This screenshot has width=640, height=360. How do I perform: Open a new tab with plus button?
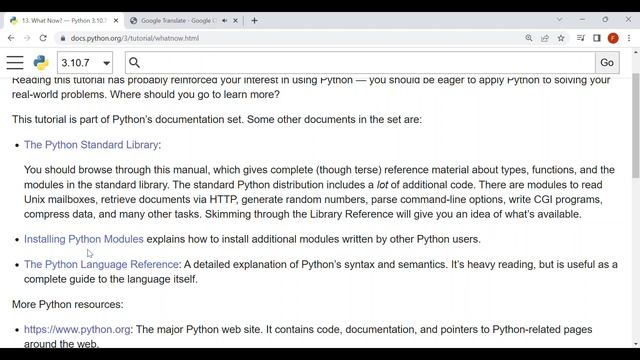coord(254,20)
